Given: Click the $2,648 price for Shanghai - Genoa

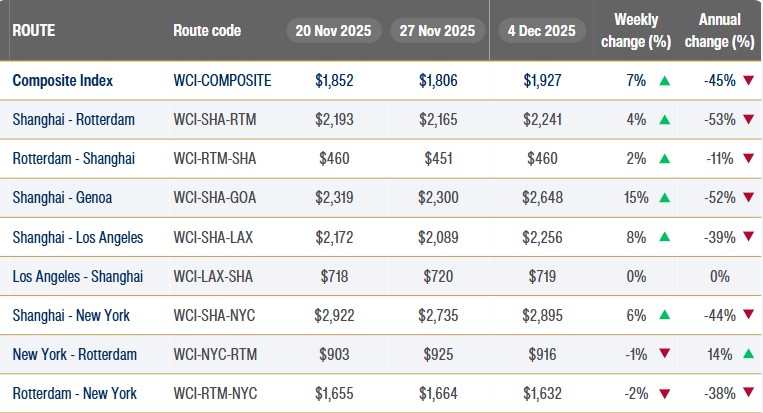Looking at the screenshot, I should [x=543, y=198].
